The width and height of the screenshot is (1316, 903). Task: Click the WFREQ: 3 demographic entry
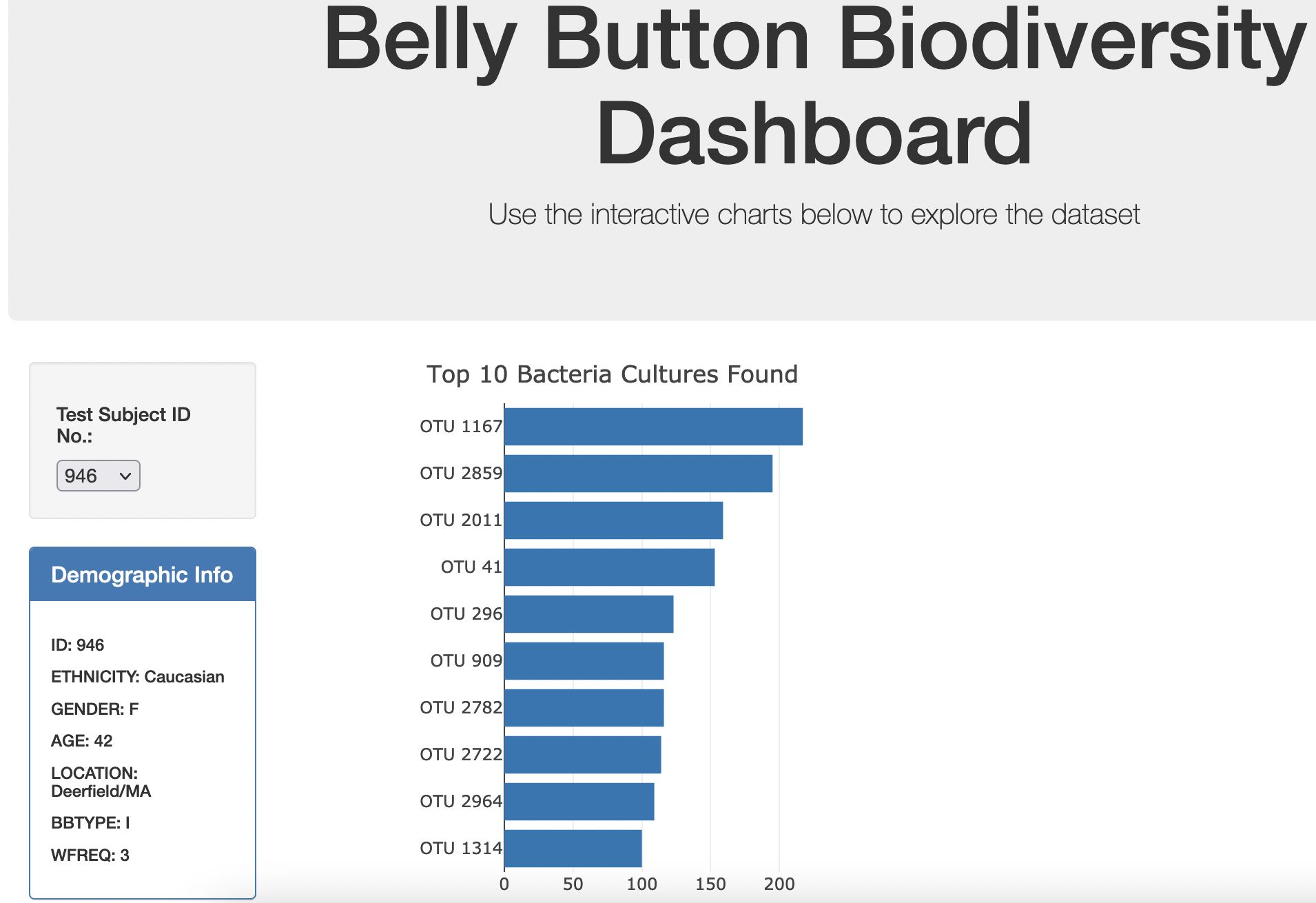[90, 855]
